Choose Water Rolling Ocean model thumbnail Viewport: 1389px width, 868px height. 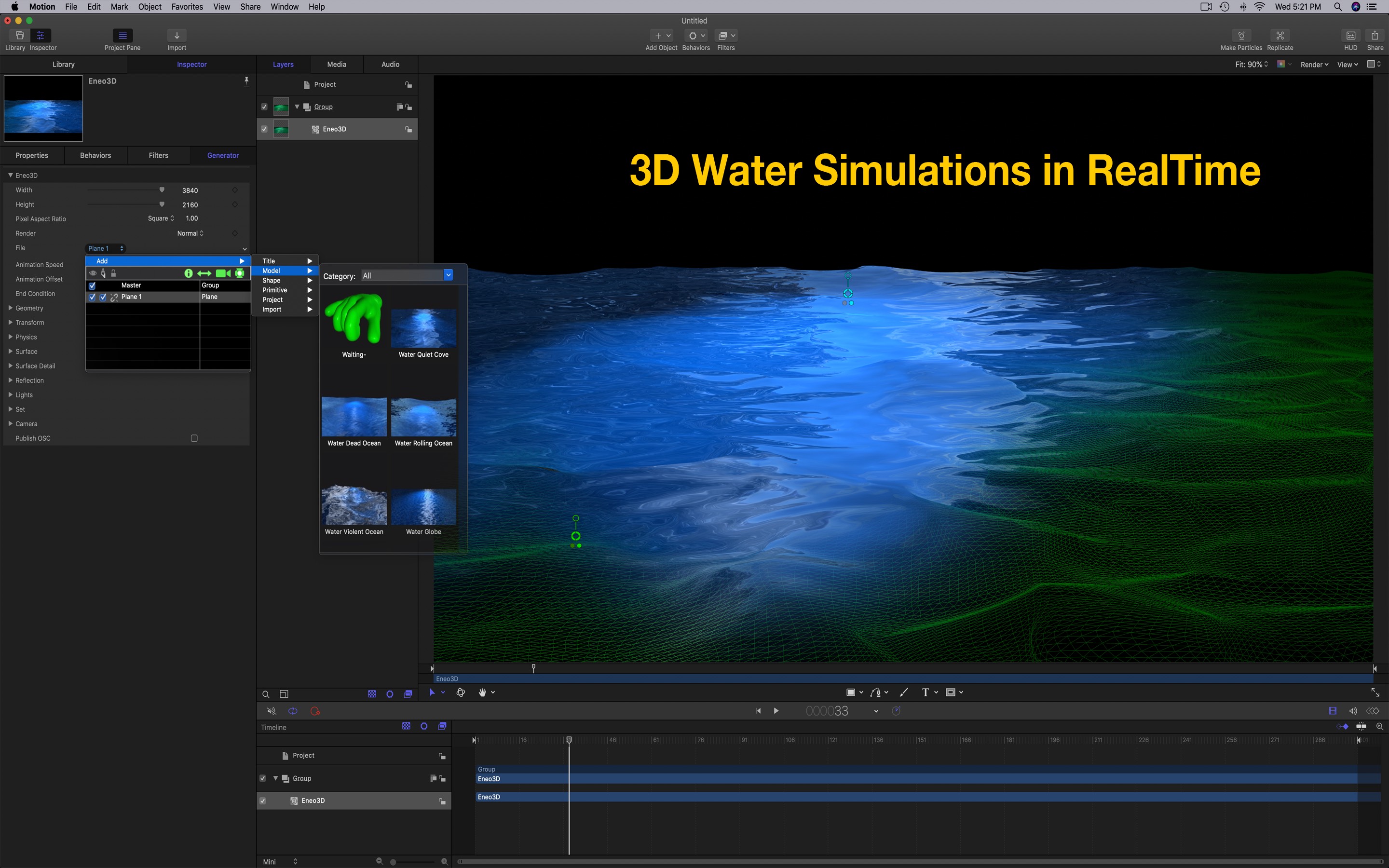coord(423,417)
